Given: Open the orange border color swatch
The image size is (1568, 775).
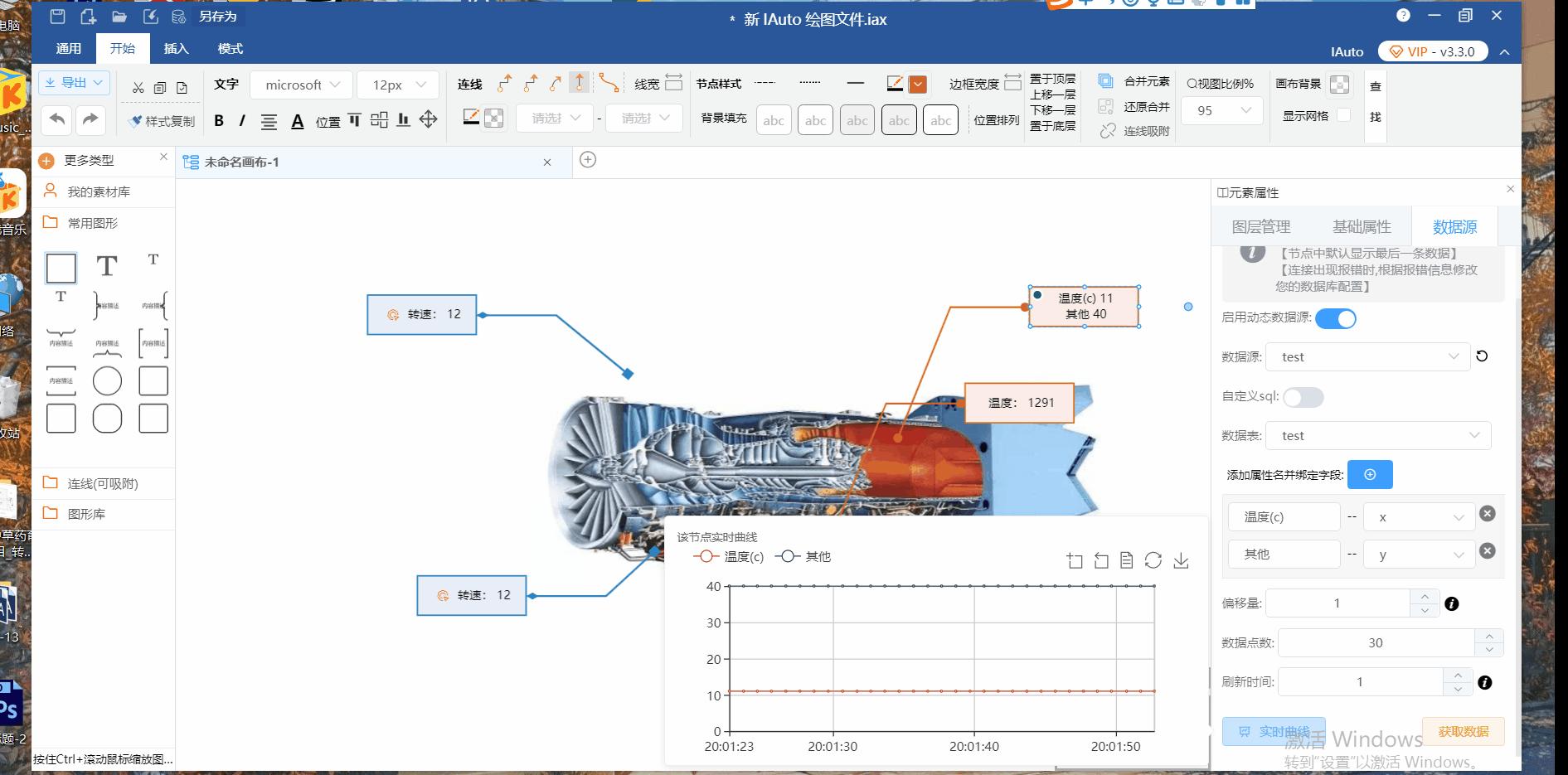Looking at the screenshot, I should 917,85.
